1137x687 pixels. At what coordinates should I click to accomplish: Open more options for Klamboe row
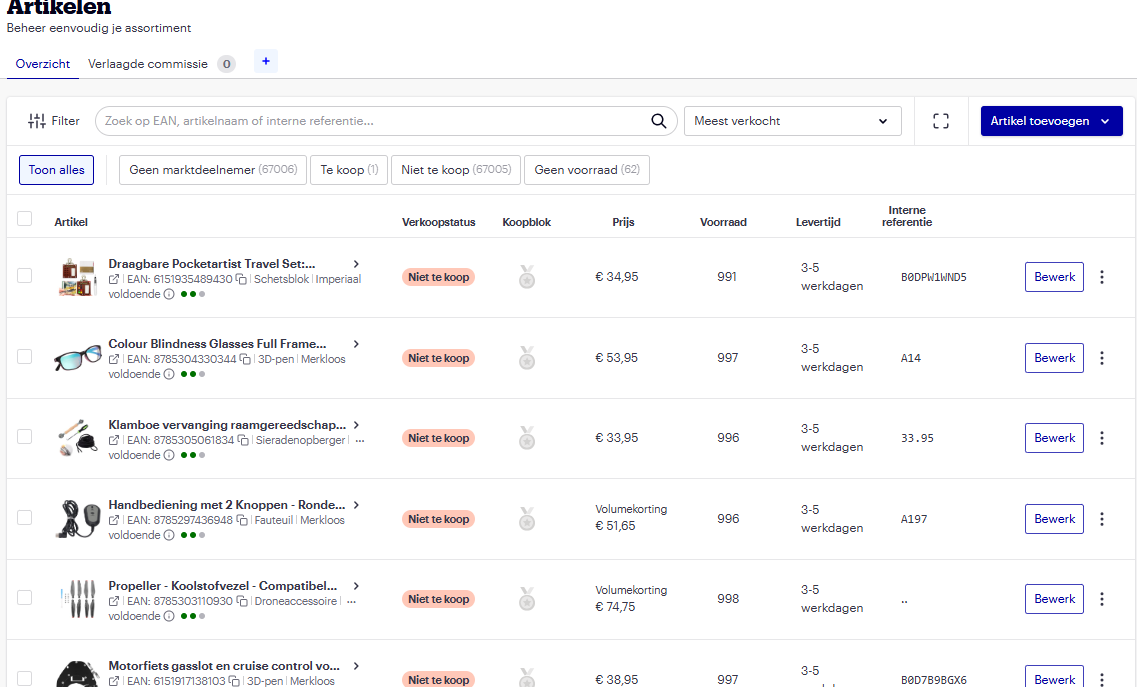pyautogui.click(x=1101, y=438)
